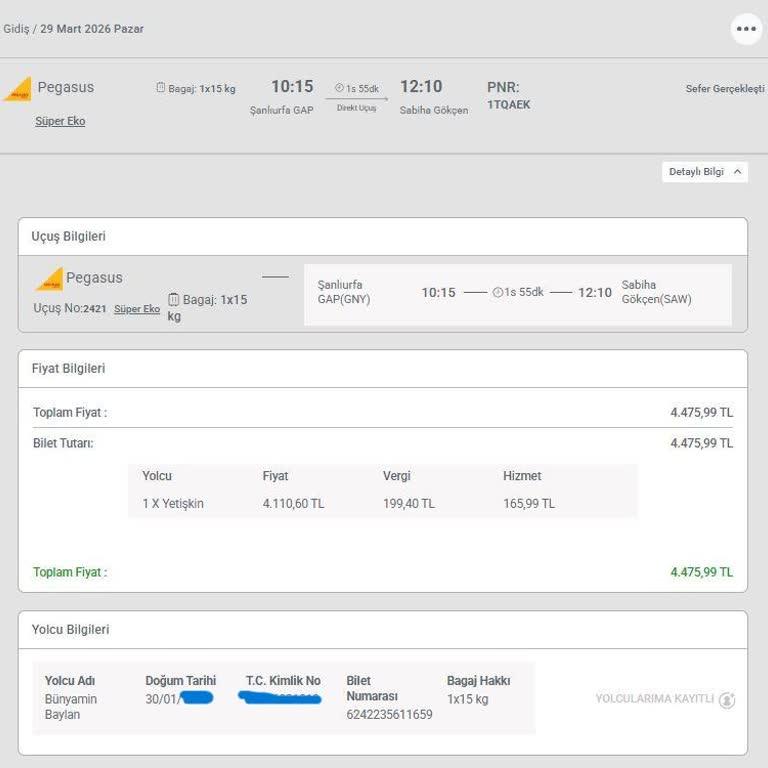Open the Süper Eko link beside Uçuş No
Screen dimensions: 768x768
tap(137, 309)
